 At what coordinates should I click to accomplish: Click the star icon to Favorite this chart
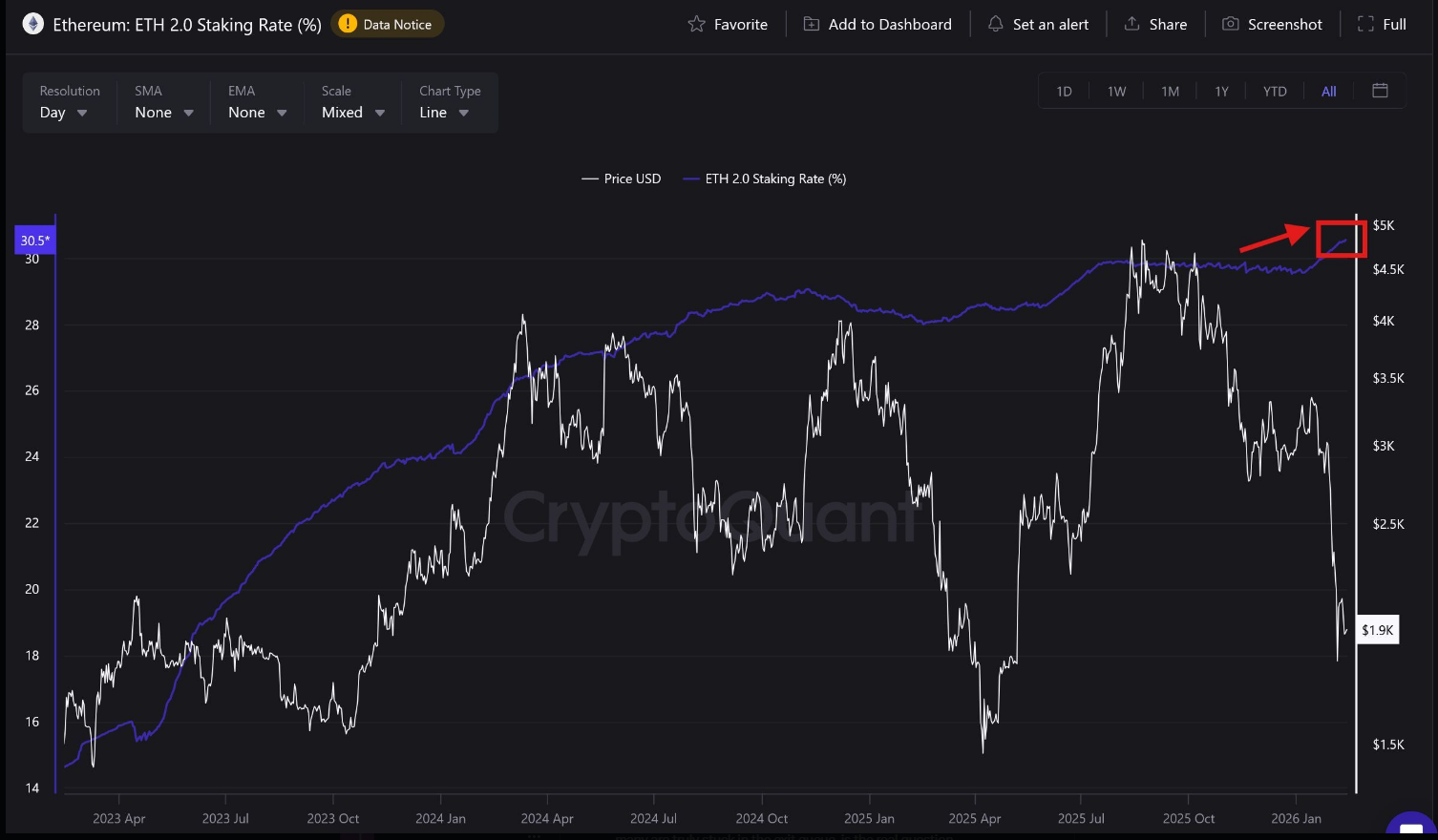698,24
